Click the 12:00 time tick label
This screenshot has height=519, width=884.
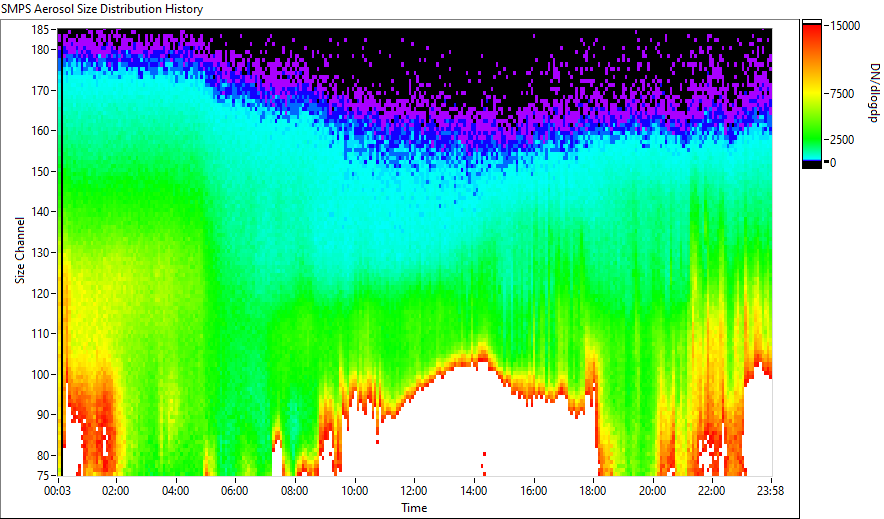414,491
